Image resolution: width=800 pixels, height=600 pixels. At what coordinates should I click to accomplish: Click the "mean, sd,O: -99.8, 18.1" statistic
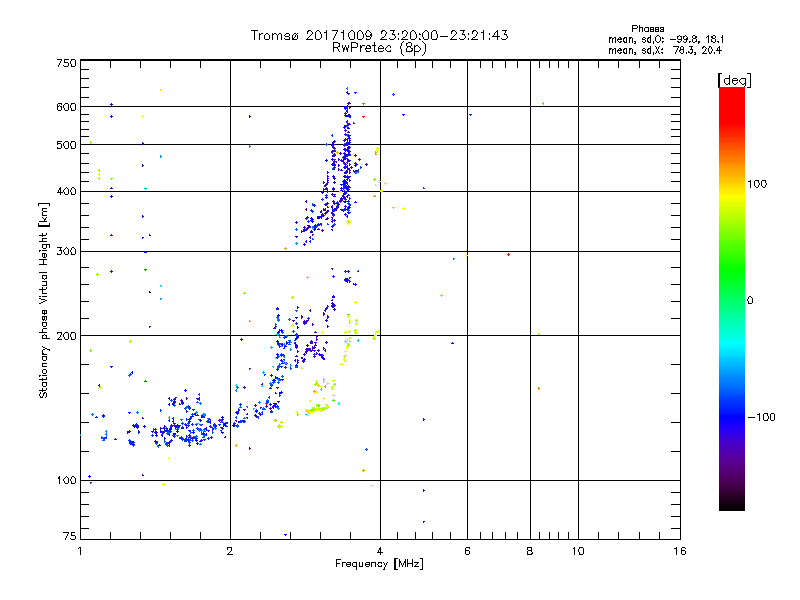666,39
